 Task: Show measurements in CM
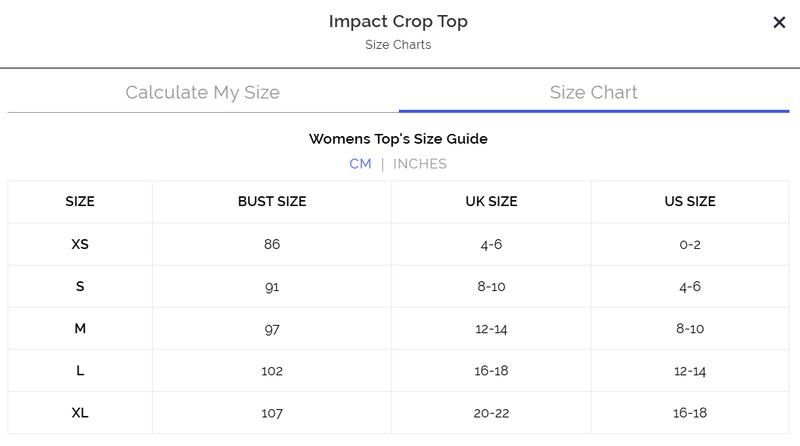point(360,164)
